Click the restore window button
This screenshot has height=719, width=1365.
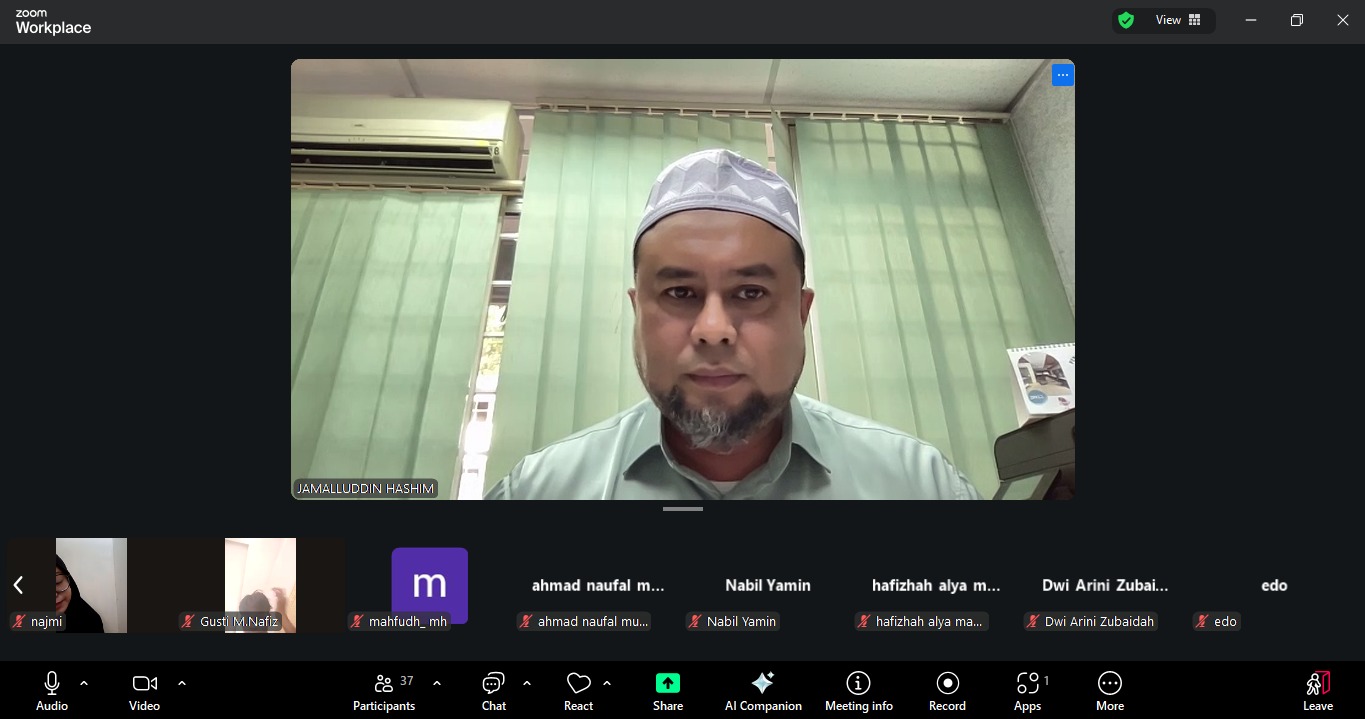1297,20
